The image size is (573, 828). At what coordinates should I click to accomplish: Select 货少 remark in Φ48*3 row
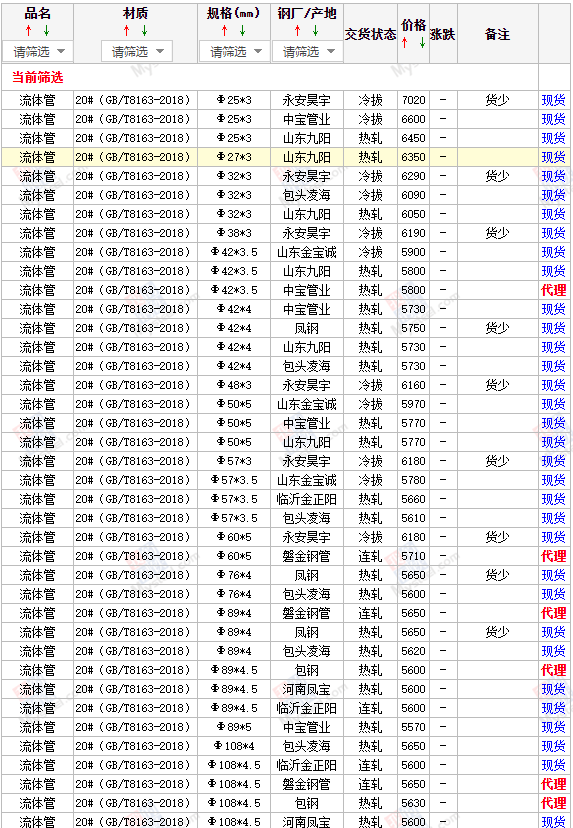497,385
